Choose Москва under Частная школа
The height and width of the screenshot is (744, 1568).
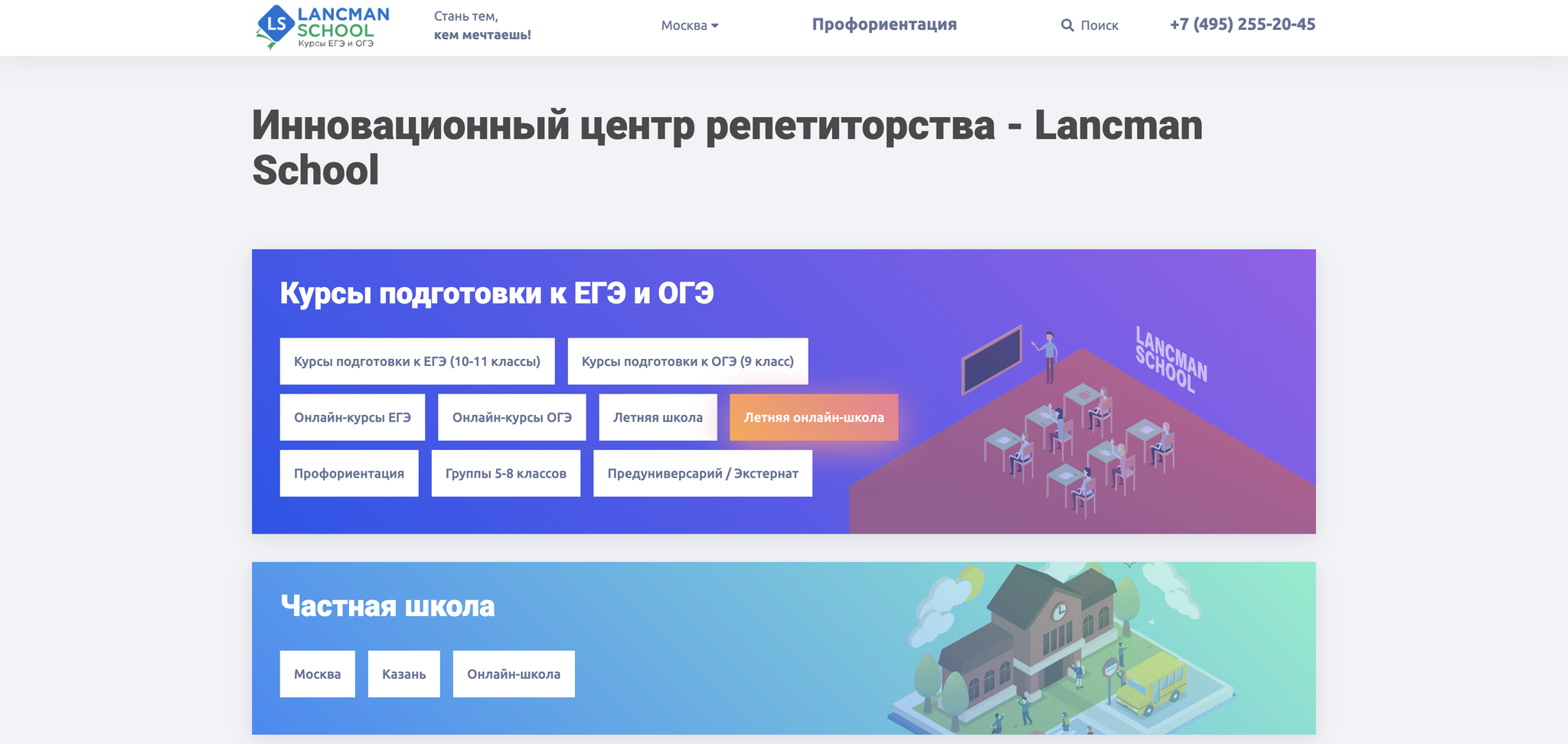(x=318, y=674)
